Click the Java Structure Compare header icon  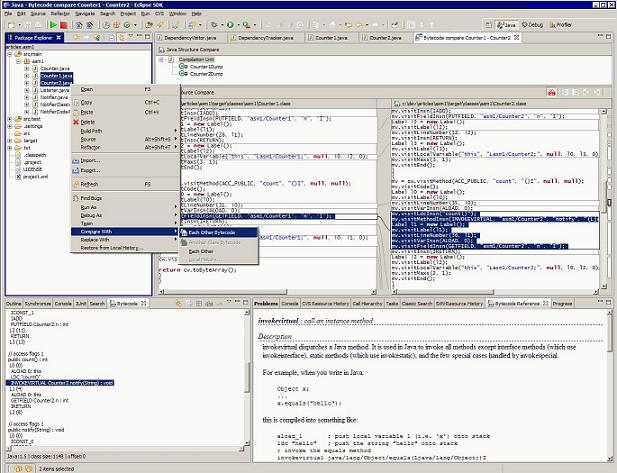pyautogui.click(x=162, y=50)
